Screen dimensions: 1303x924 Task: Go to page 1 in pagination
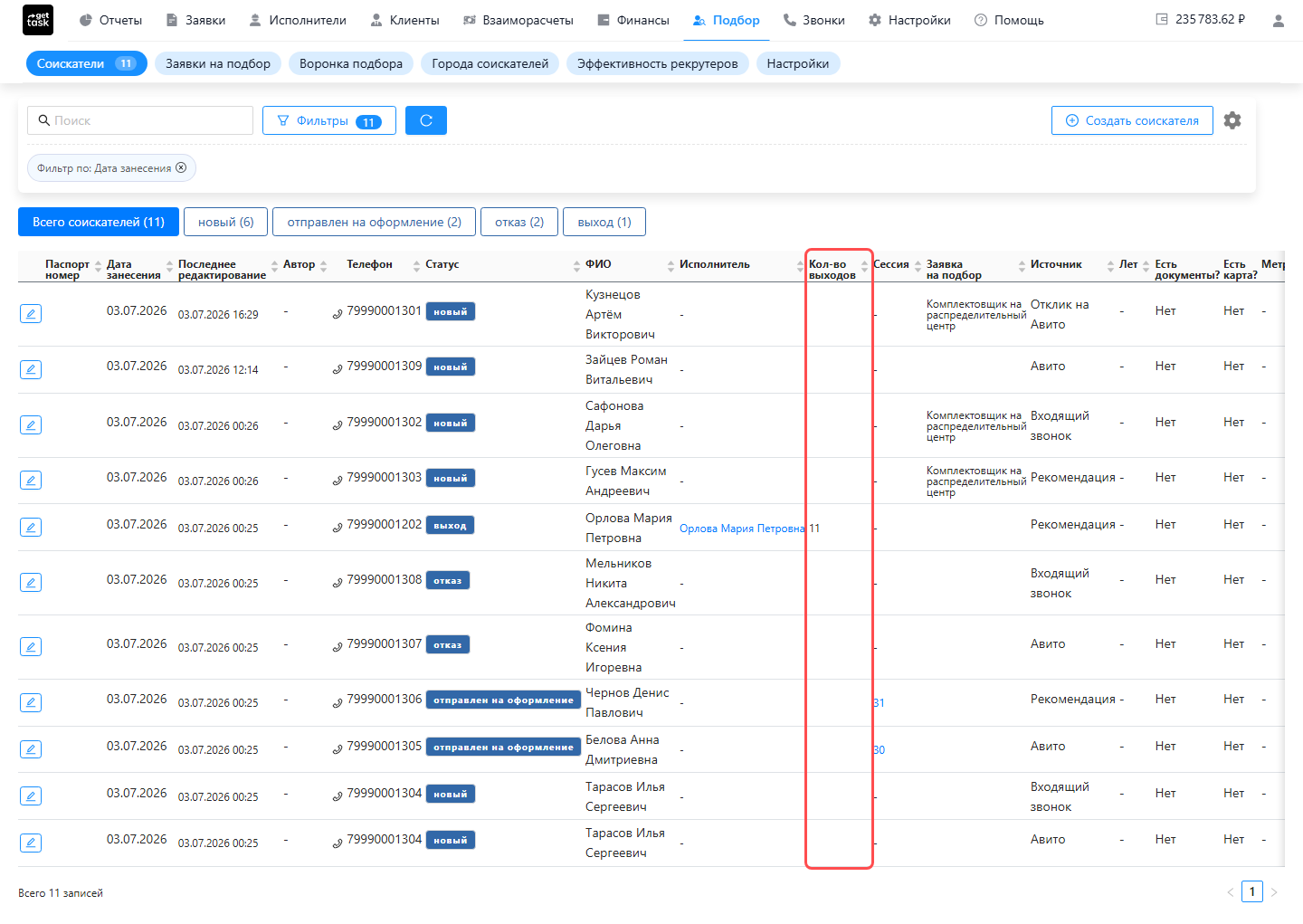1252,891
